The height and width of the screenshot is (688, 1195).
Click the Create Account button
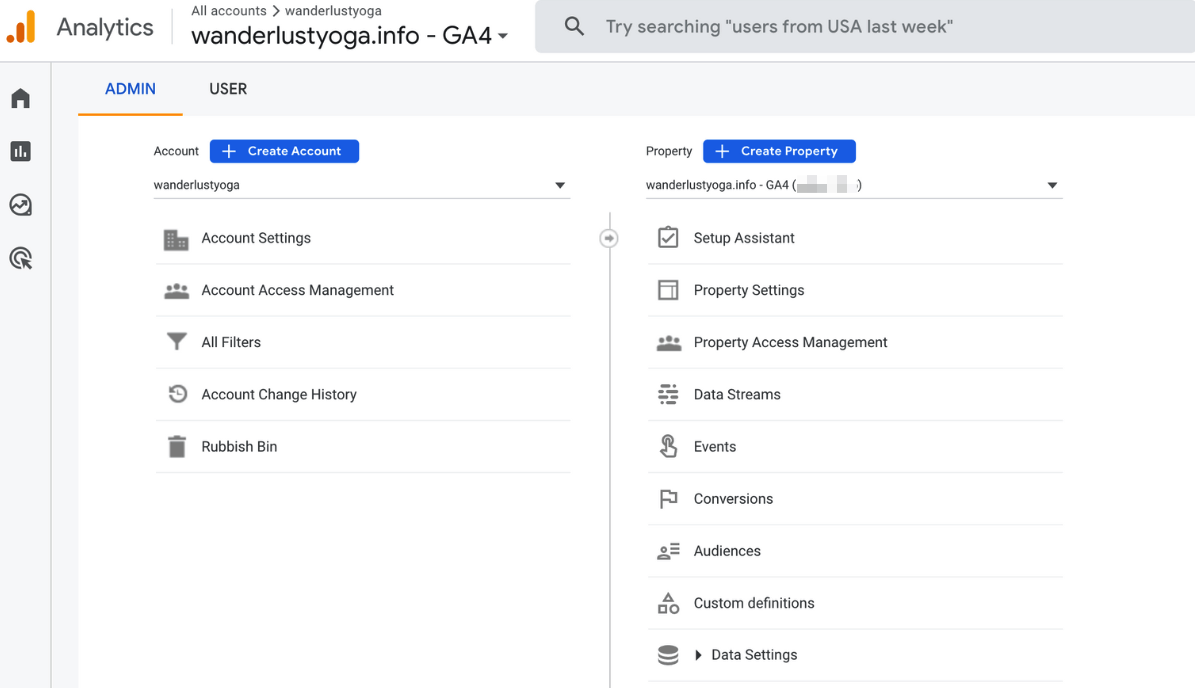(x=284, y=151)
